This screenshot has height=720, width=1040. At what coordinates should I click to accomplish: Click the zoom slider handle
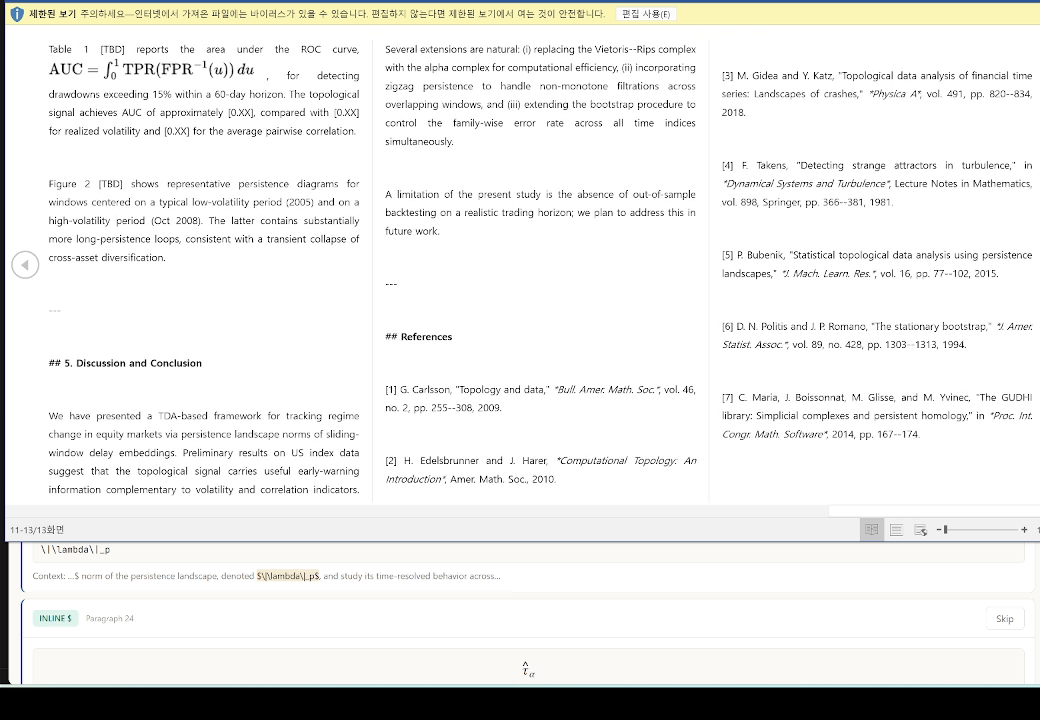946,530
